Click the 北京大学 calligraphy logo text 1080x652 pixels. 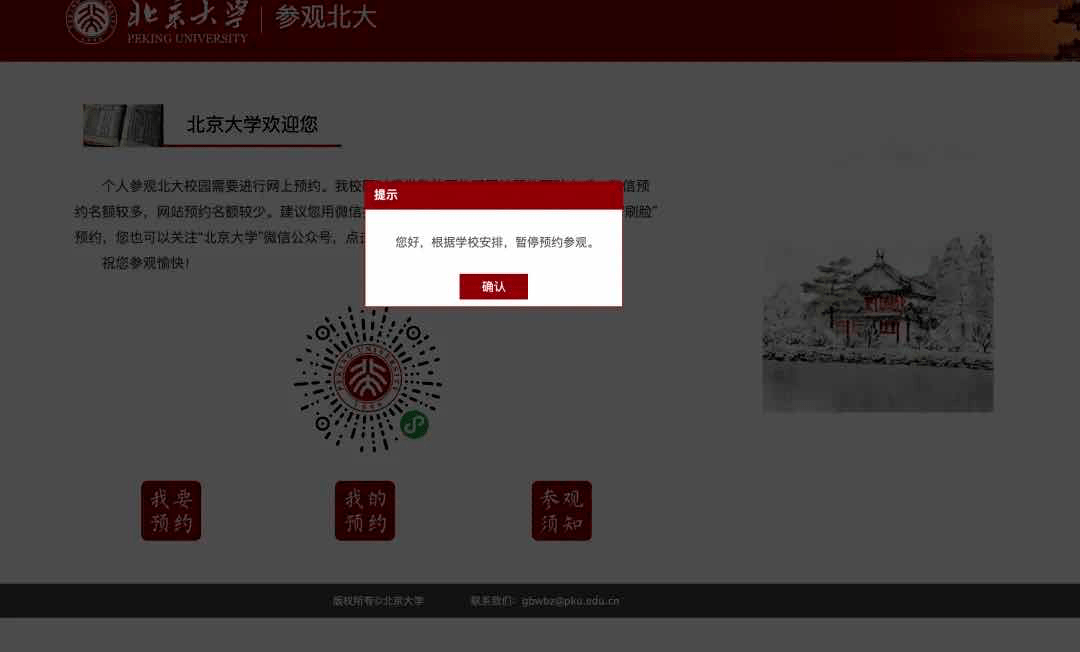point(187,15)
